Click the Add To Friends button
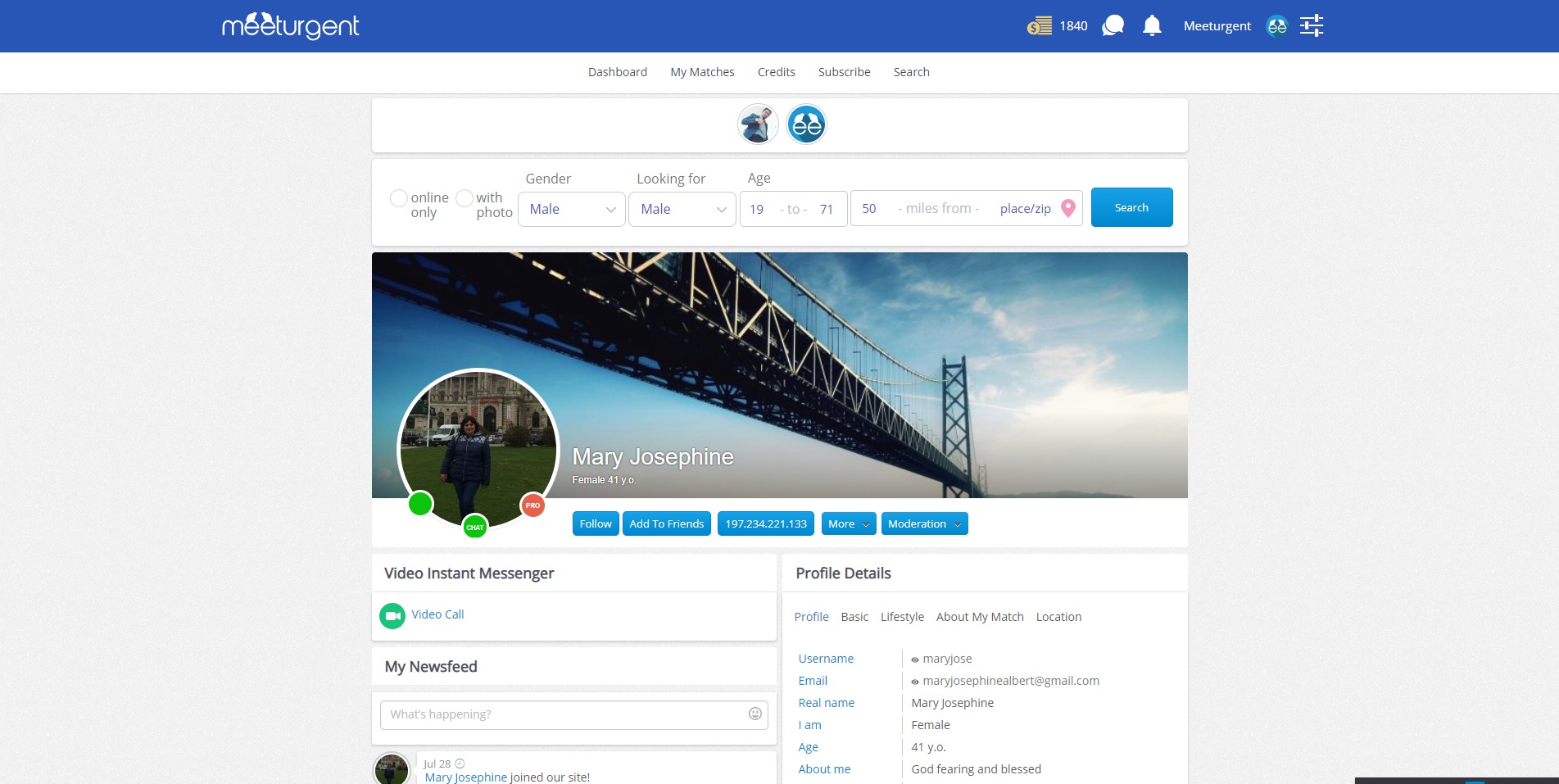The image size is (1559, 784). click(666, 523)
